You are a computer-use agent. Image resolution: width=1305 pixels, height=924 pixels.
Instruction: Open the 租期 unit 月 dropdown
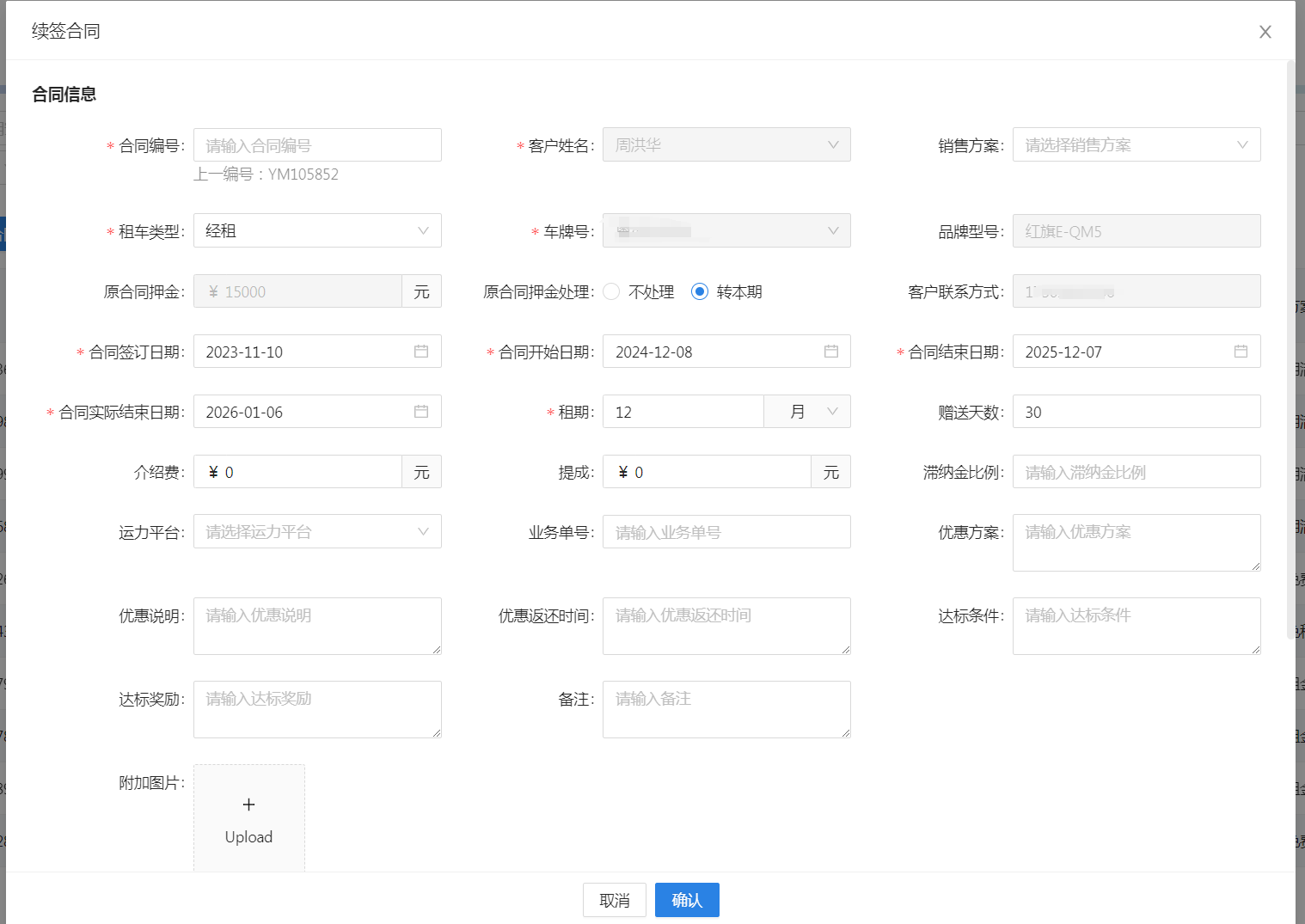pos(807,412)
